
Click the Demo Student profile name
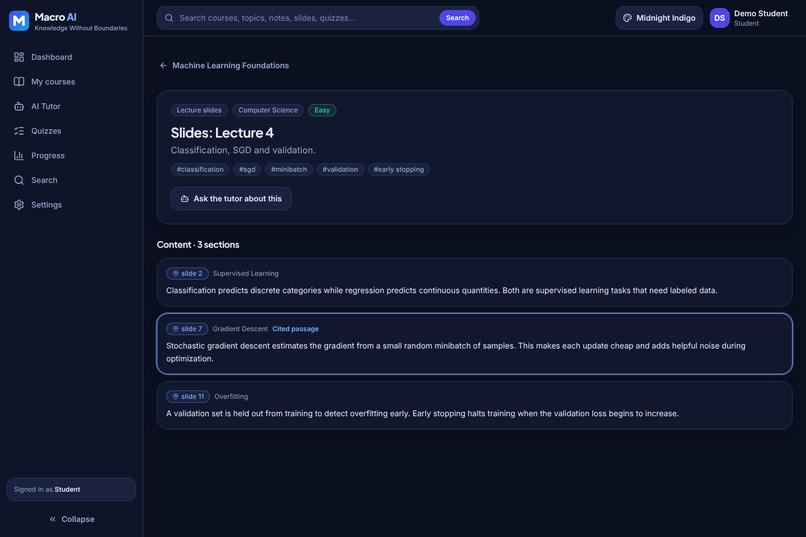[760, 13]
